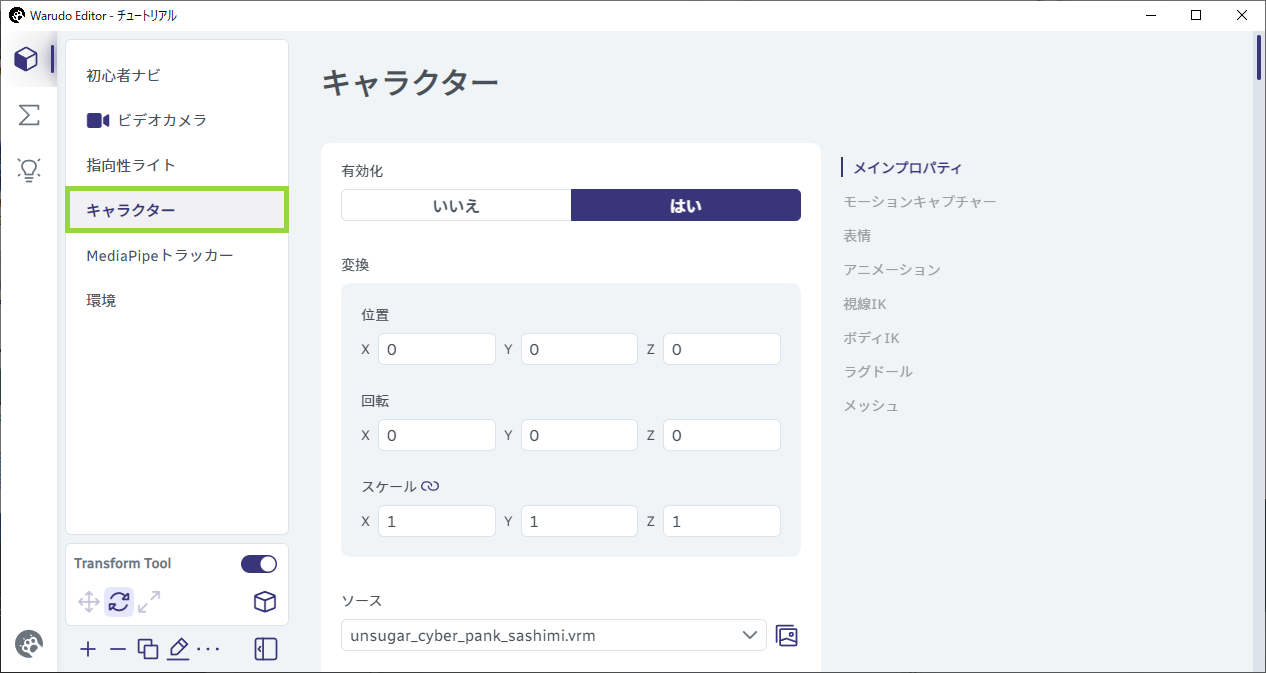
Task: Open the Blueprints sigma tab
Action: click(x=29, y=115)
